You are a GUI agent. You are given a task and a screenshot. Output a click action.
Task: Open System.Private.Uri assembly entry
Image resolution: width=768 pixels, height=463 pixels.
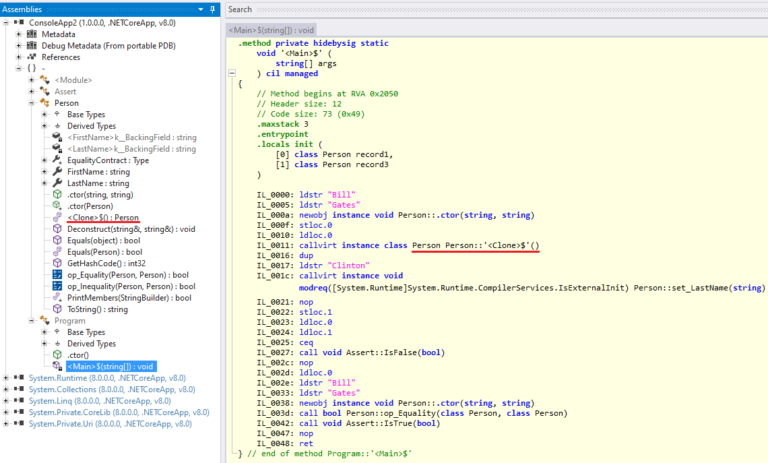110,424
